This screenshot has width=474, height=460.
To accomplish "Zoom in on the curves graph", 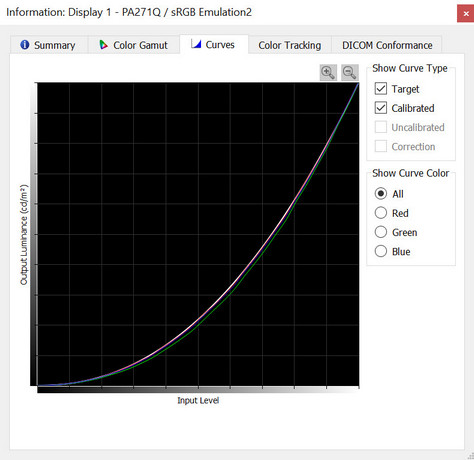I will [x=328, y=72].
